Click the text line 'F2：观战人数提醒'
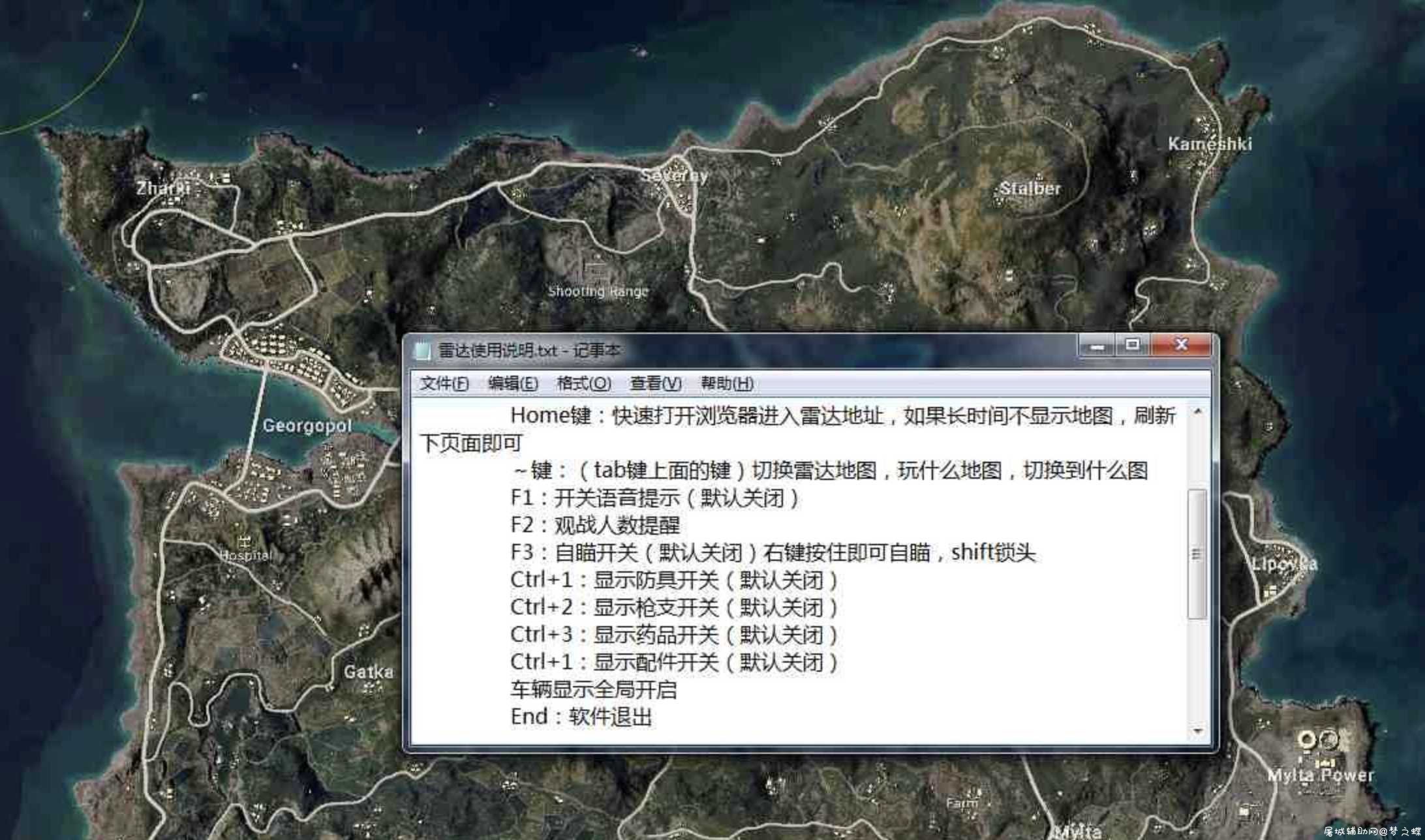This screenshot has width=1425, height=840. [x=595, y=525]
